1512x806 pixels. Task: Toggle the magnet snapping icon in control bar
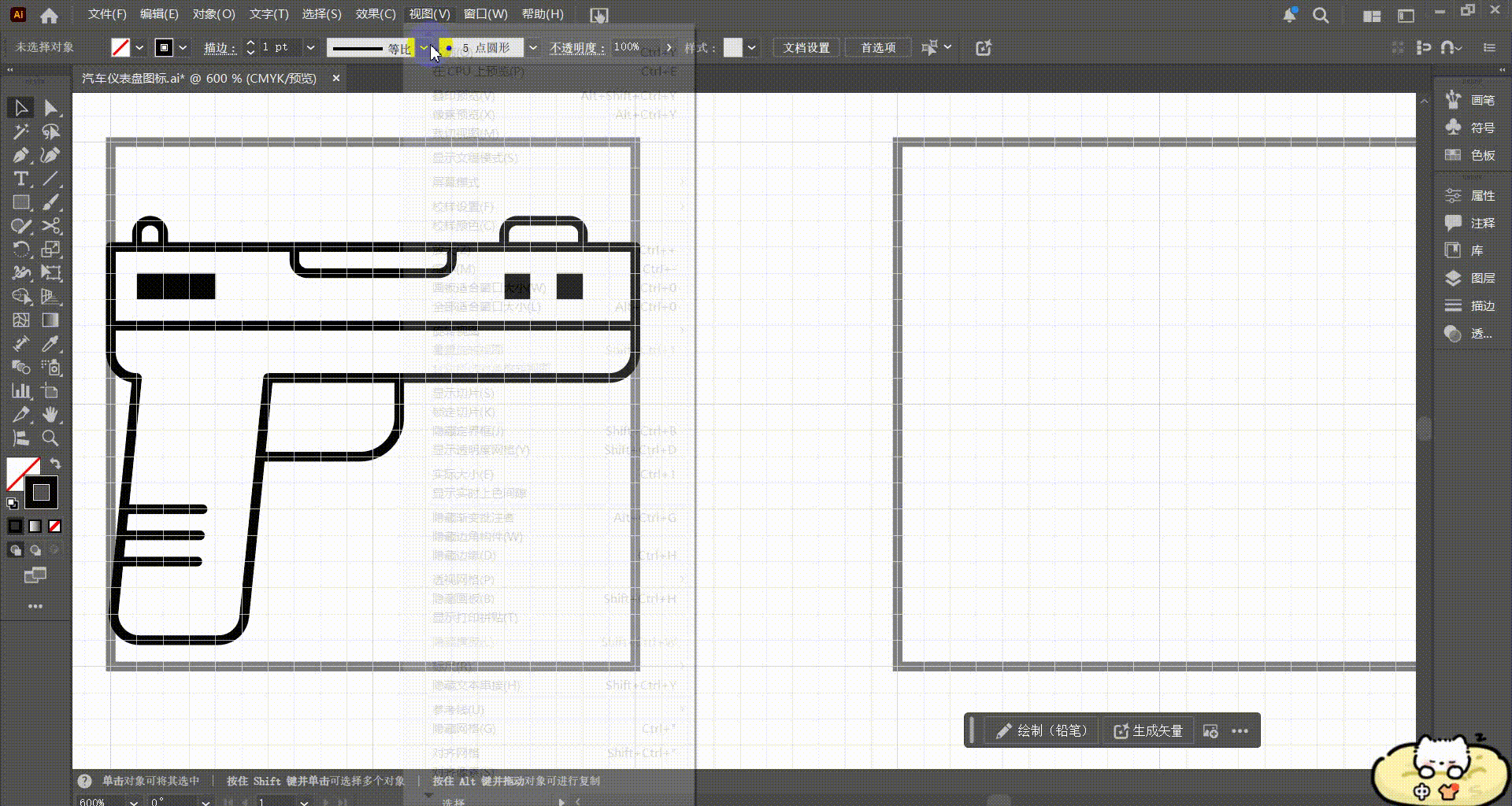click(1448, 47)
